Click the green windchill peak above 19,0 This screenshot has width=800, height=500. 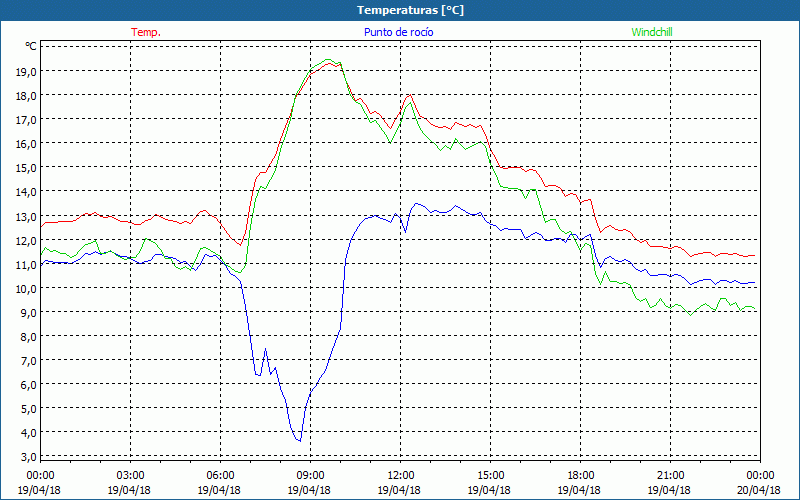click(328, 59)
